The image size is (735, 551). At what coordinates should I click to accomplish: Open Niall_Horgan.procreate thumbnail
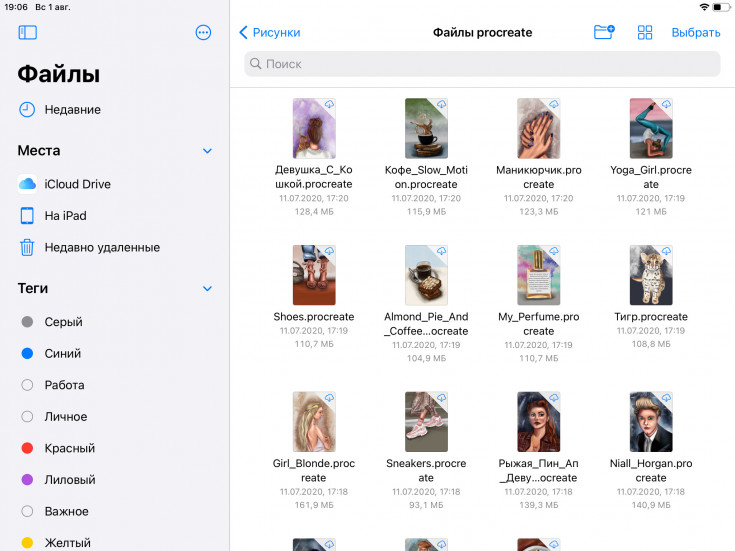click(x=651, y=422)
